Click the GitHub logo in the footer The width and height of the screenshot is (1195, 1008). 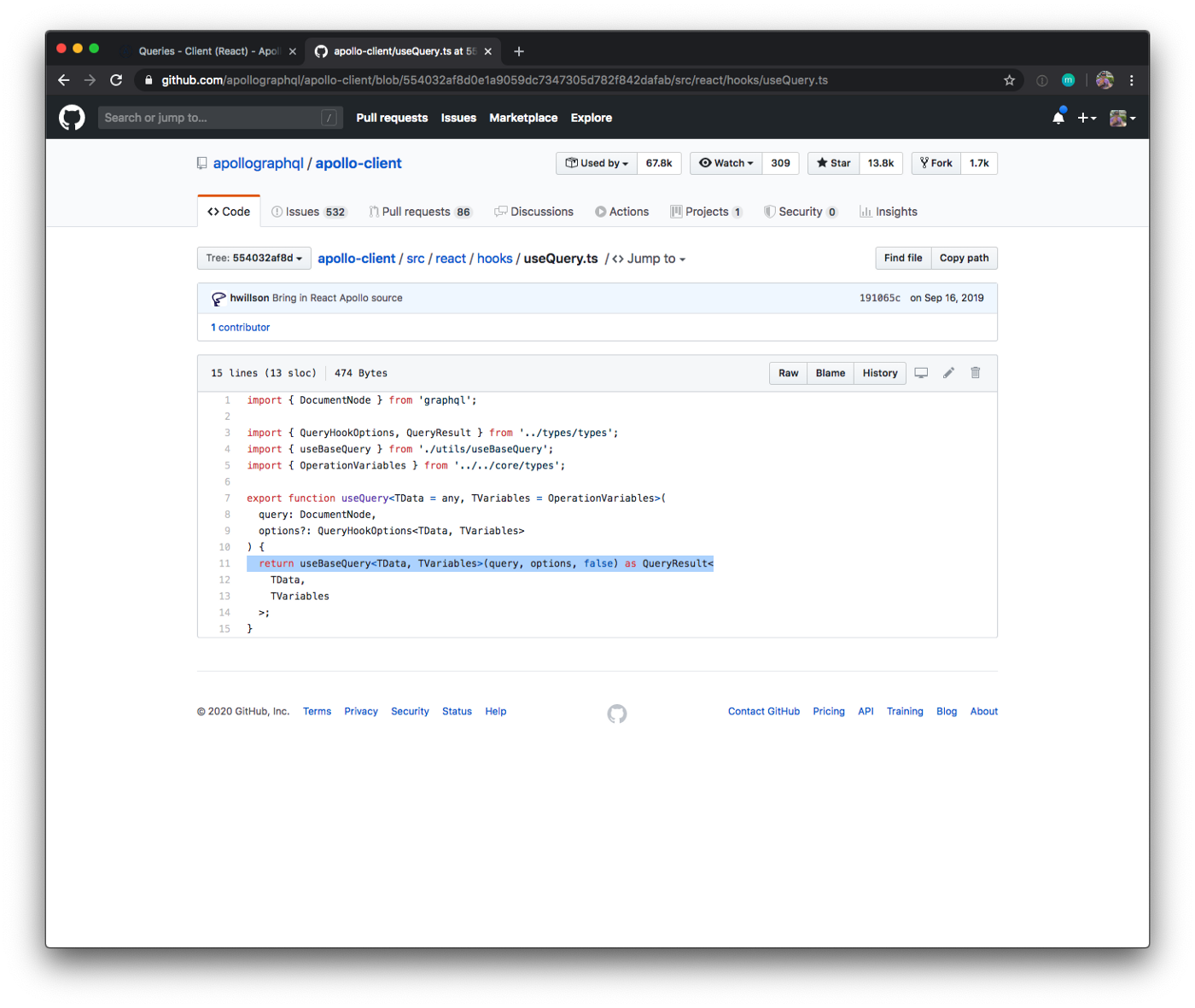tap(617, 714)
